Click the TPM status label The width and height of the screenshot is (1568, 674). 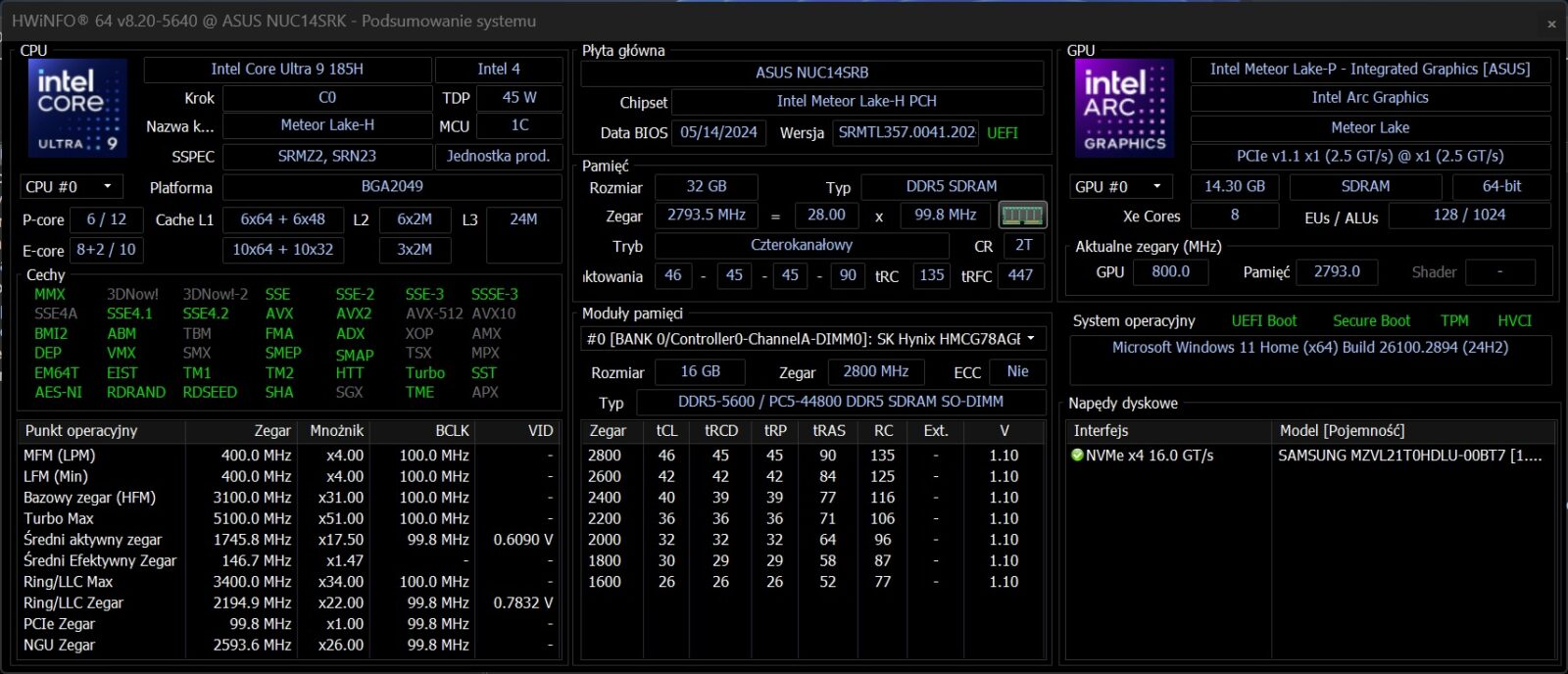point(1454,320)
